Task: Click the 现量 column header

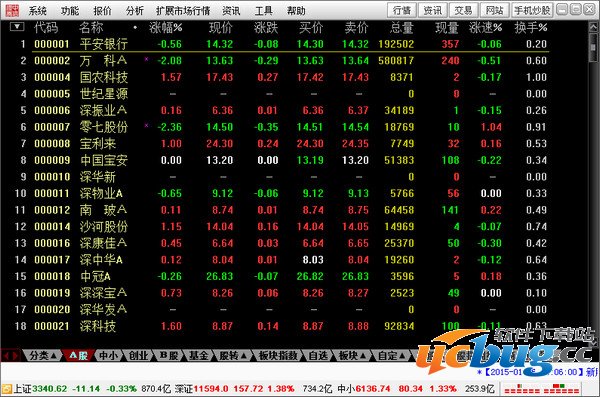Action: click(x=447, y=28)
